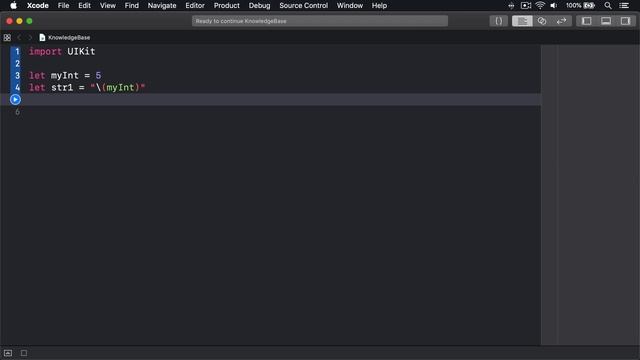Run the playground up to line 5

pos(15,99)
